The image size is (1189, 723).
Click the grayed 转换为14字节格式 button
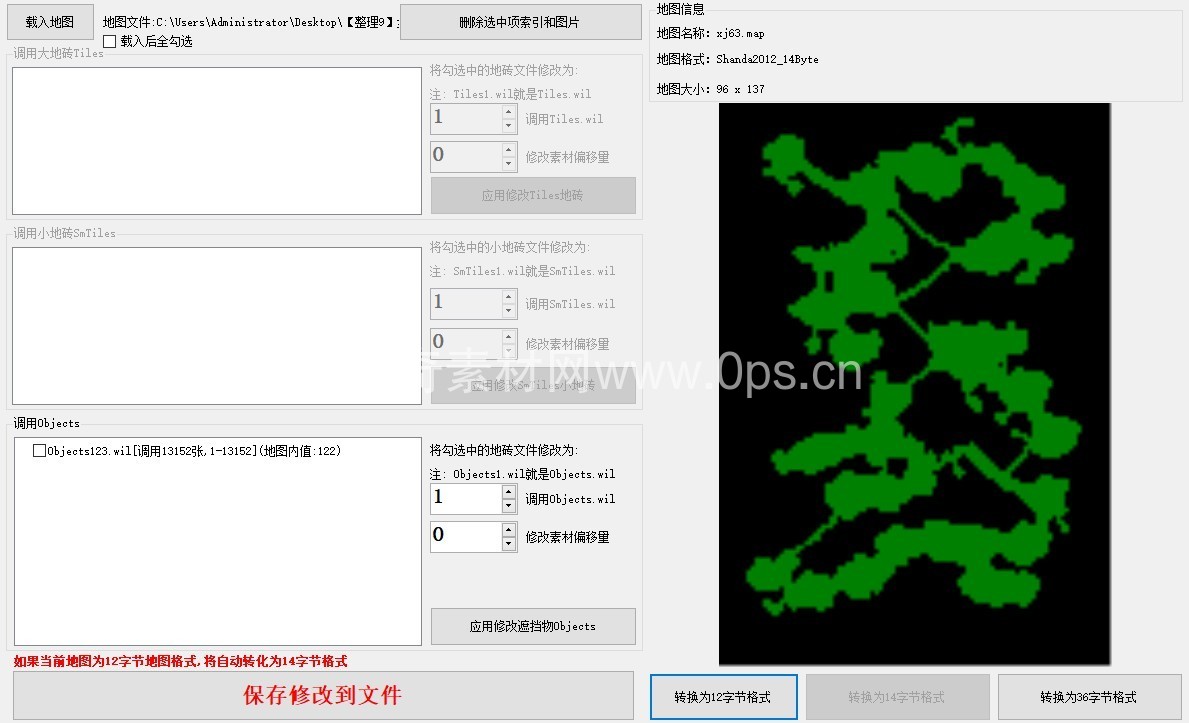(x=897, y=697)
